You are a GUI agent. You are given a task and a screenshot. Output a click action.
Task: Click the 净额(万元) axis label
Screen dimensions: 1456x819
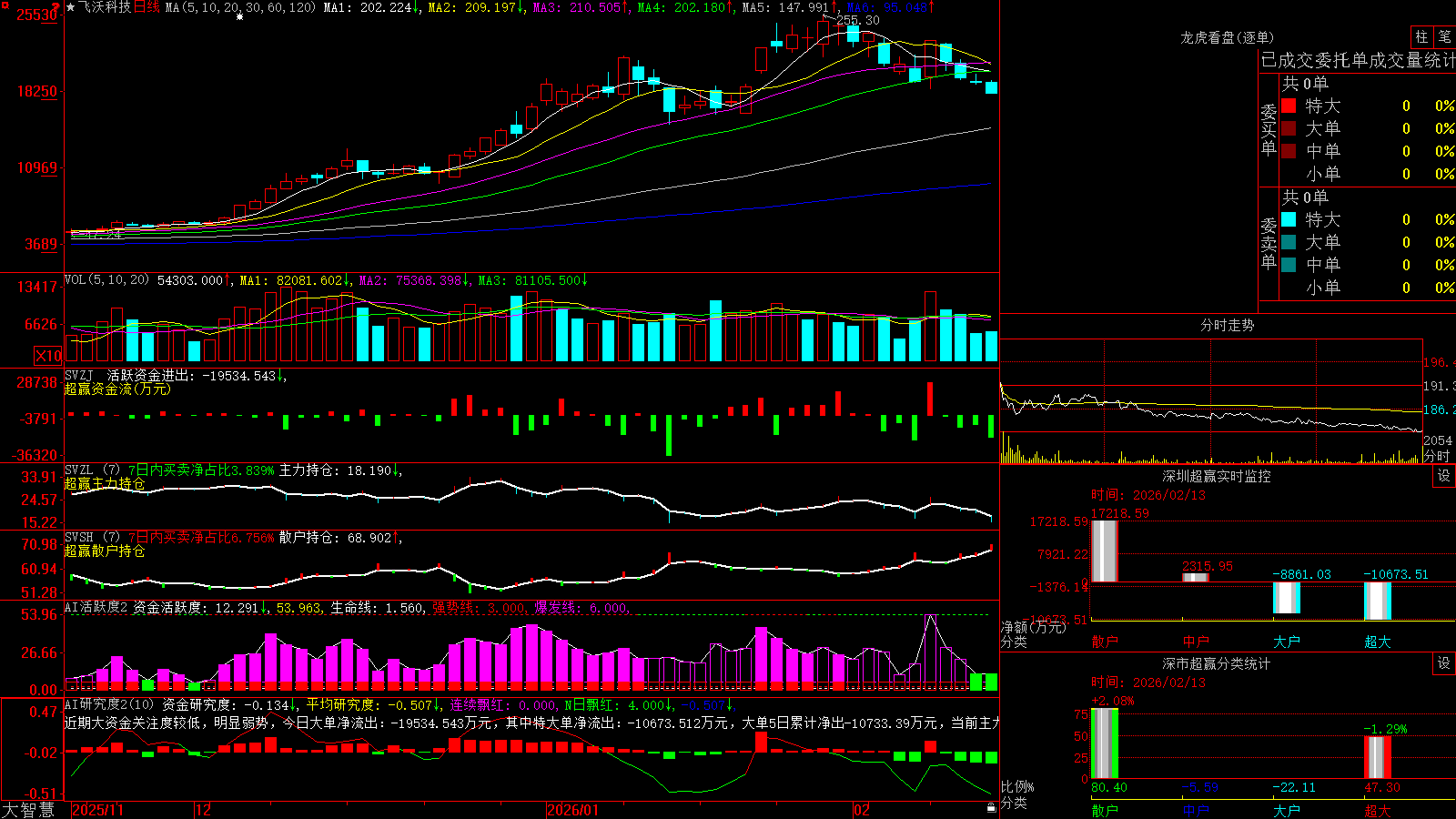(x=1033, y=627)
